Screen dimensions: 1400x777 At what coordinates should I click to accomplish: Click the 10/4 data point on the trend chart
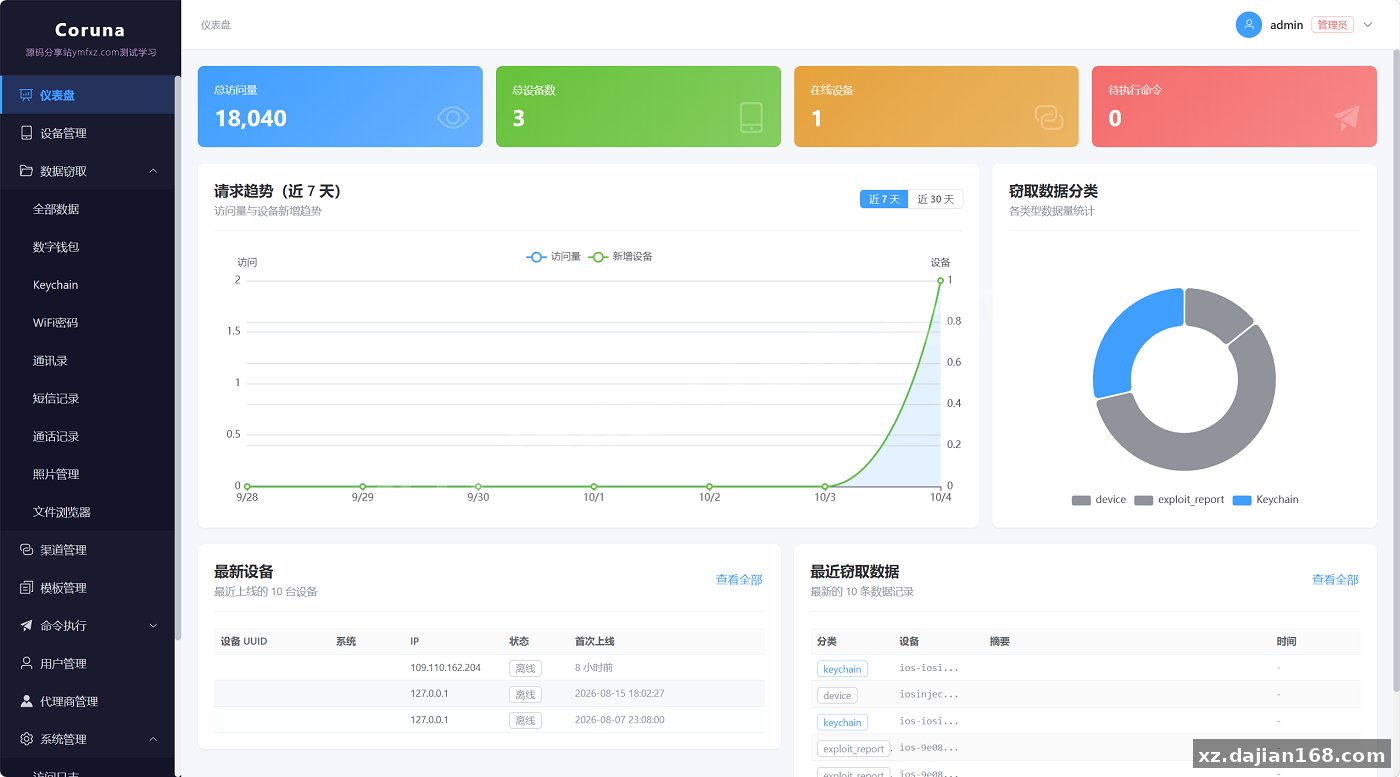click(x=941, y=280)
